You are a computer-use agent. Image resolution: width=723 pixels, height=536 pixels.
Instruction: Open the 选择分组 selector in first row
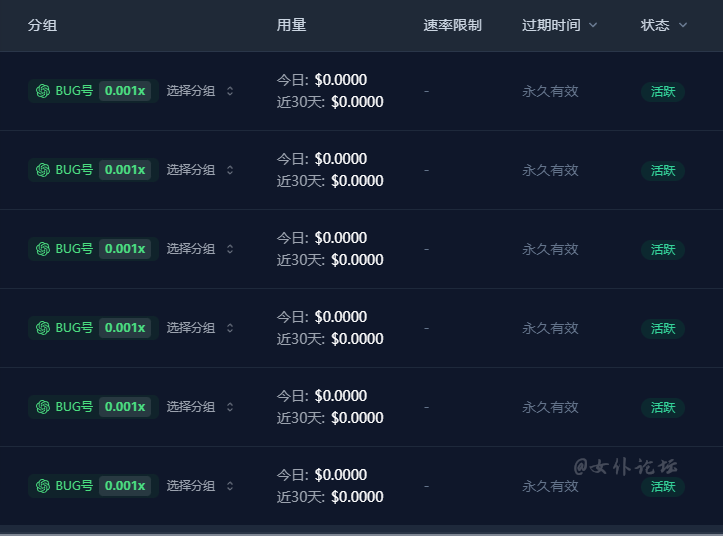click(200, 91)
